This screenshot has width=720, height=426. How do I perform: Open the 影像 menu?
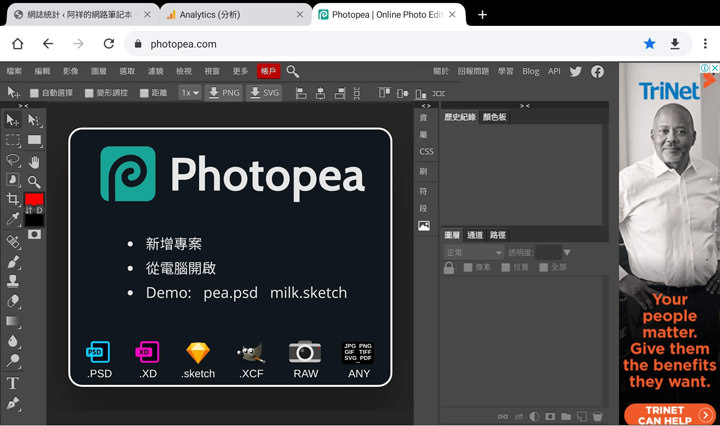71,71
